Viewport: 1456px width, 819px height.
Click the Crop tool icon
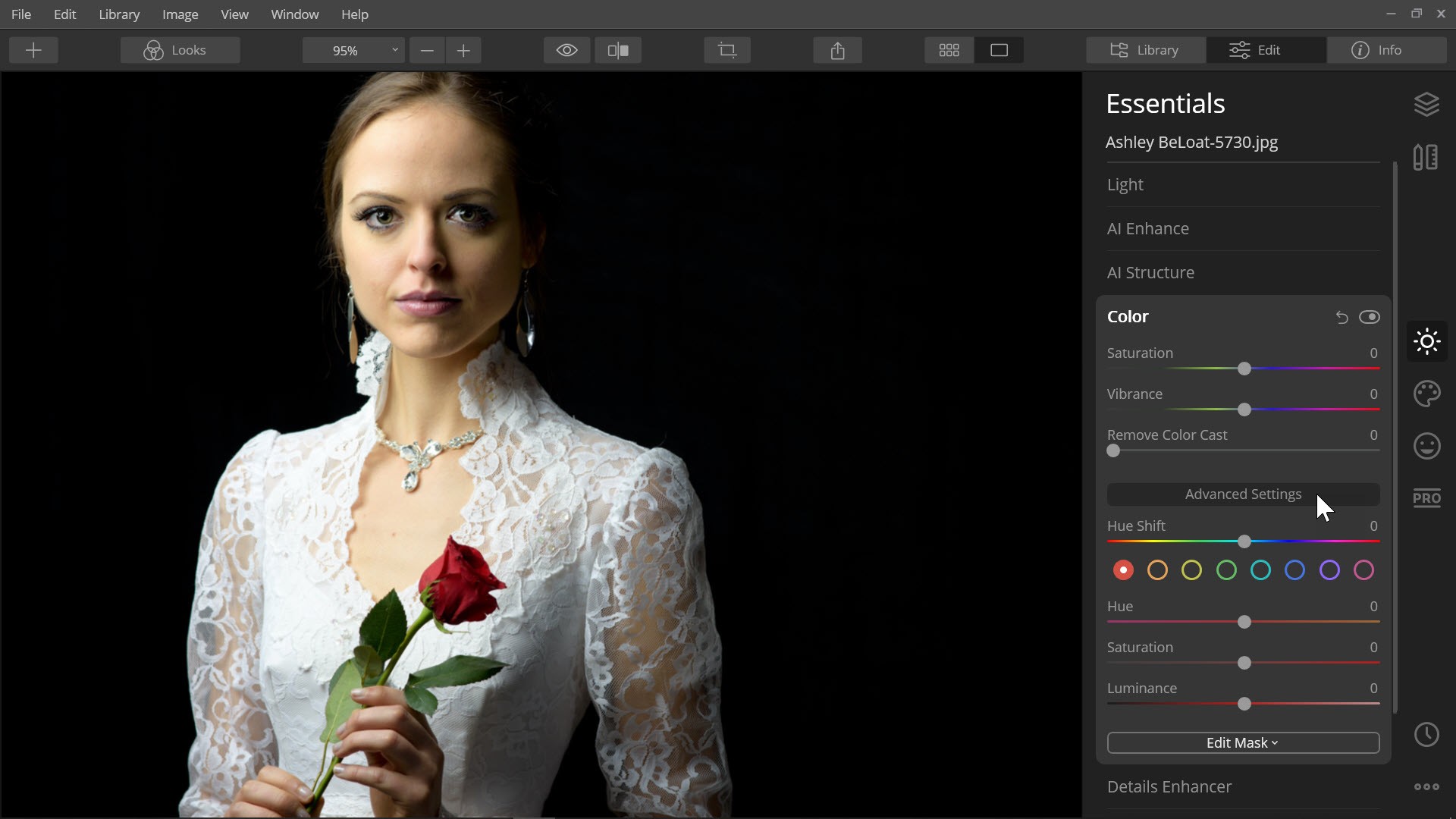coord(726,50)
